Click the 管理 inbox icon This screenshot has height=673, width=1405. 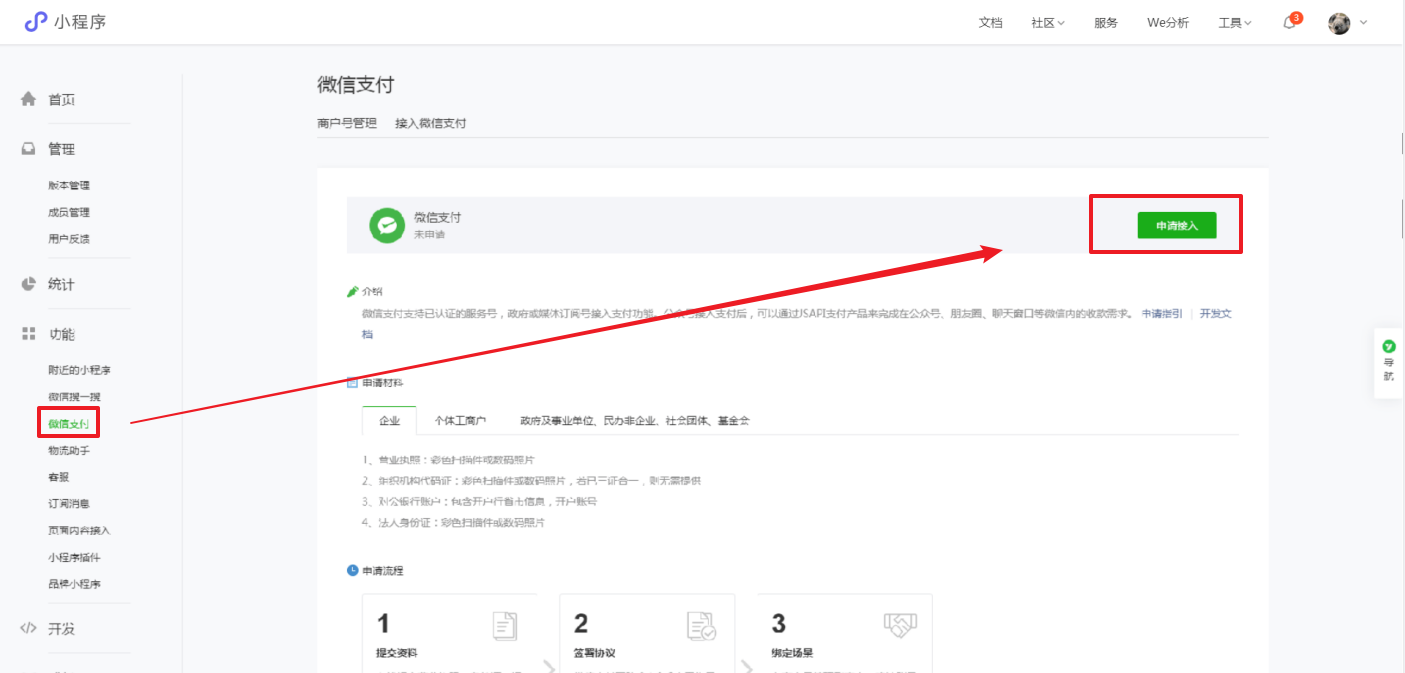[29, 149]
